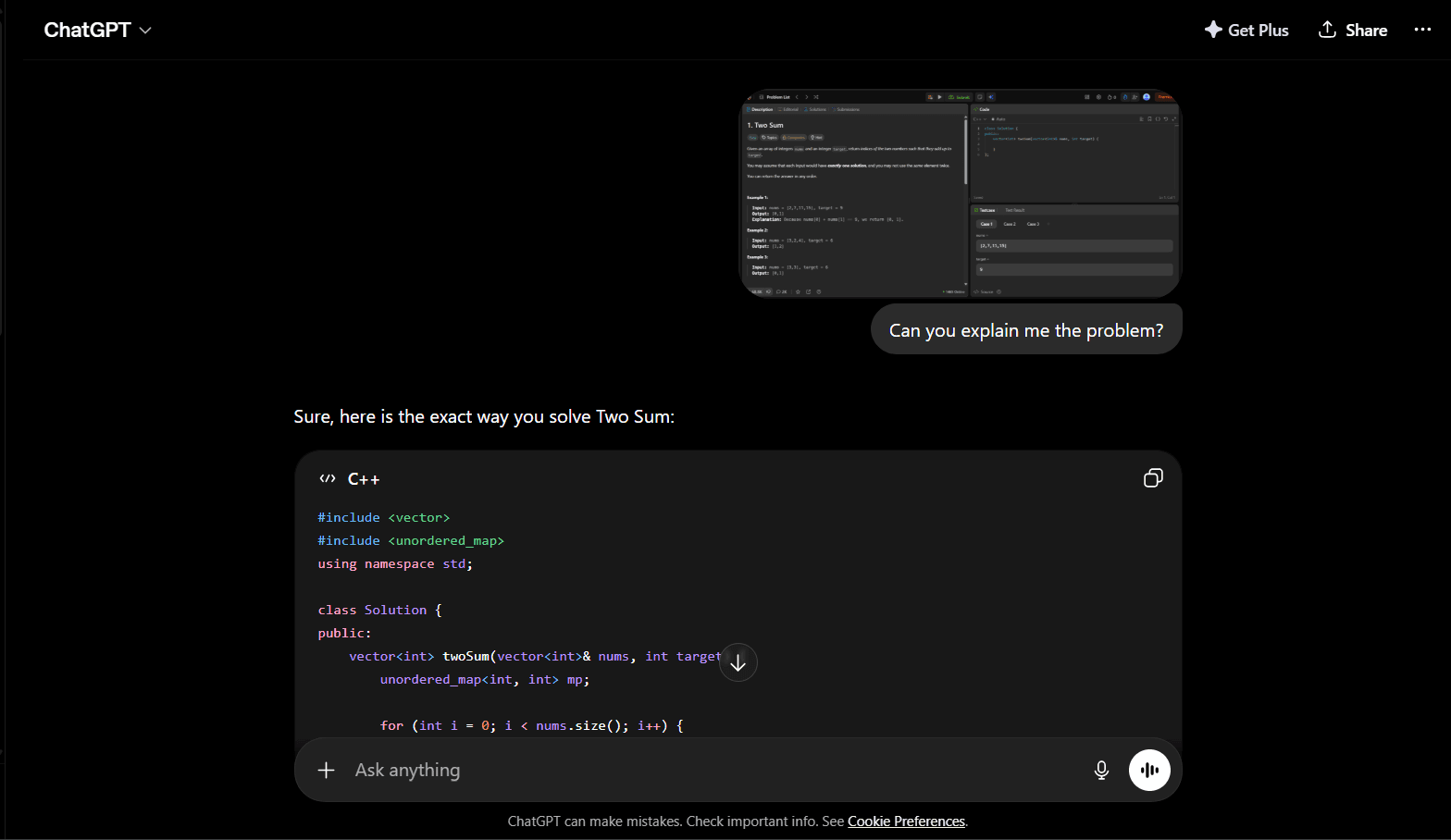Click the for loop code line
This screenshot has width=1451, height=840.
[532, 725]
